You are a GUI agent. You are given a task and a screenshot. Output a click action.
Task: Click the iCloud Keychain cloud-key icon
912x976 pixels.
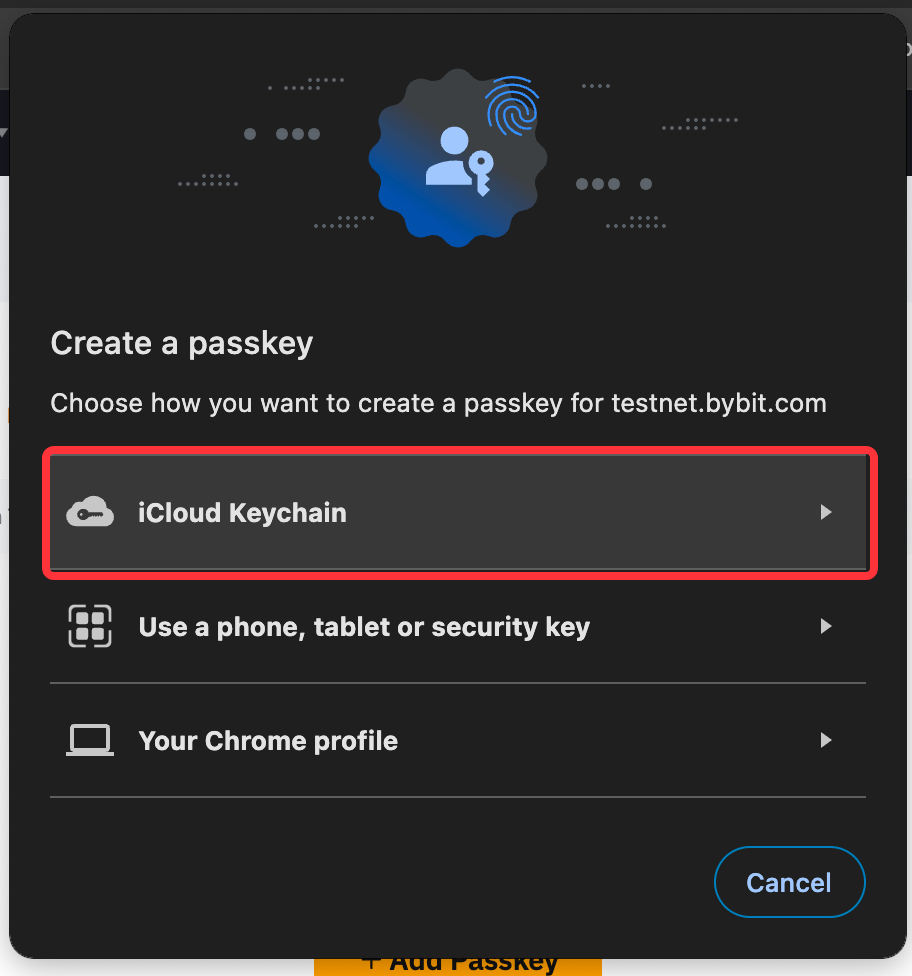pyautogui.click(x=89, y=512)
